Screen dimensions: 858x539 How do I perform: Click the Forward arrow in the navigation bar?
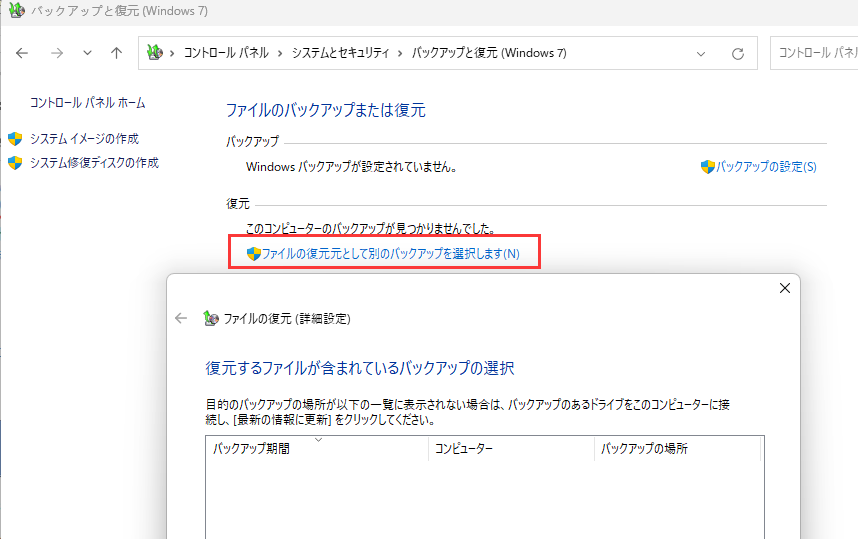pyautogui.click(x=57, y=53)
